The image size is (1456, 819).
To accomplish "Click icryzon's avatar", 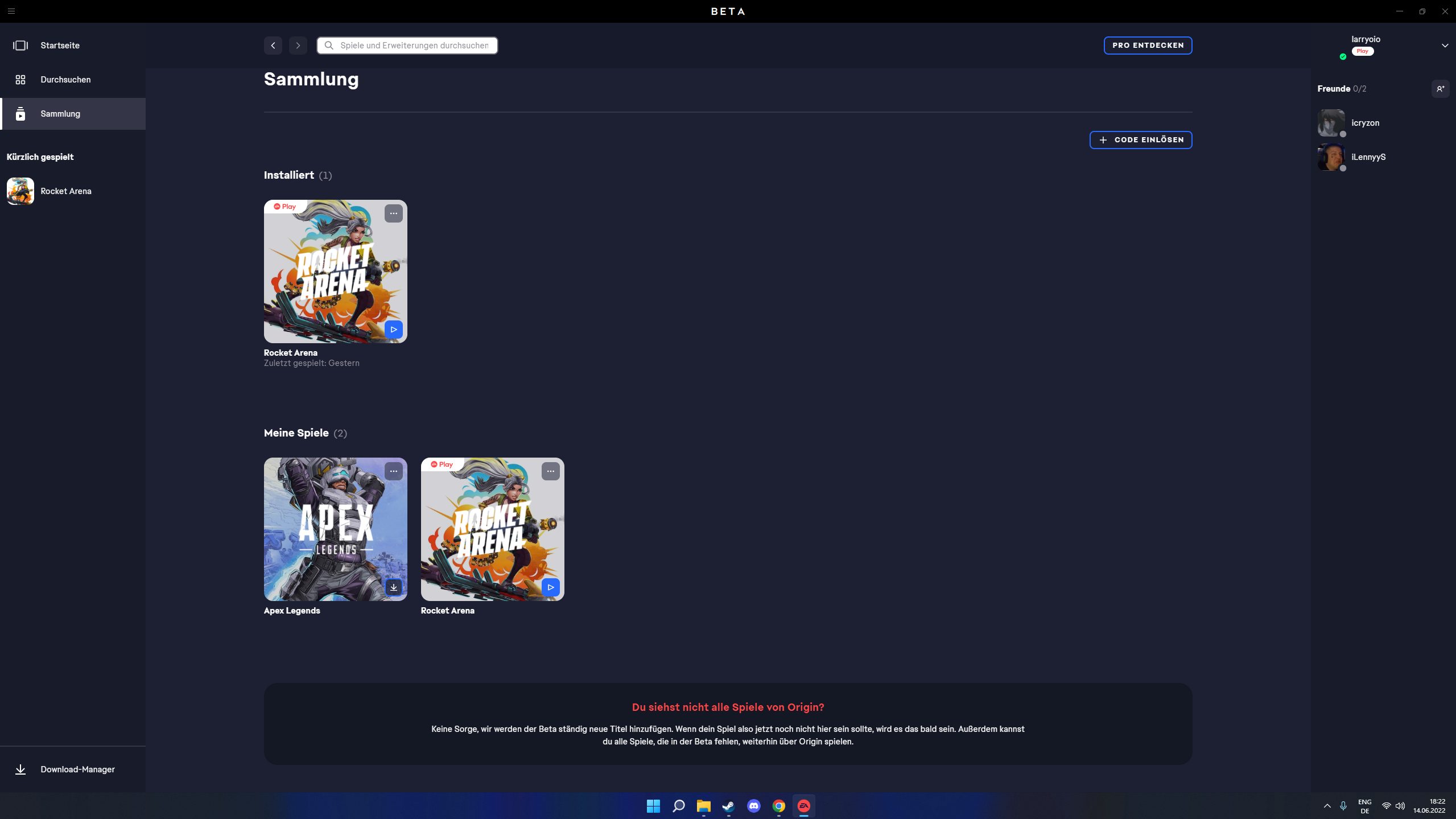I will pyautogui.click(x=1331, y=123).
